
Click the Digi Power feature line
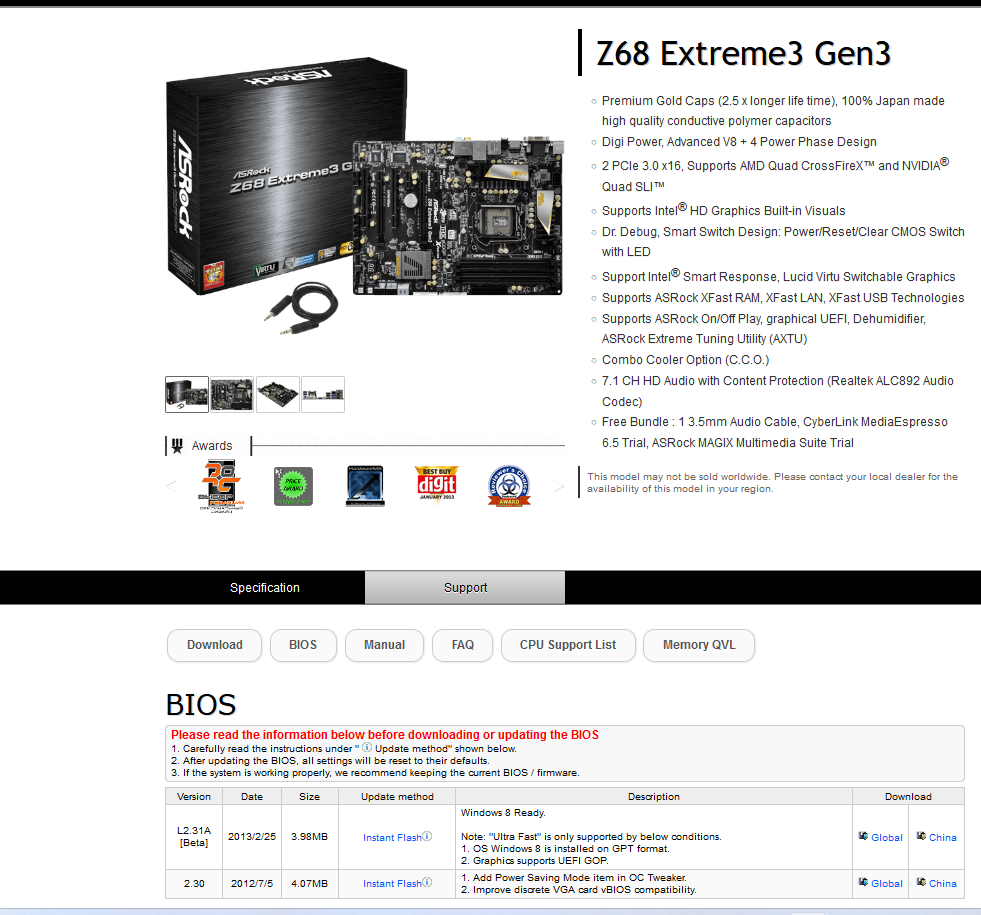point(739,142)
